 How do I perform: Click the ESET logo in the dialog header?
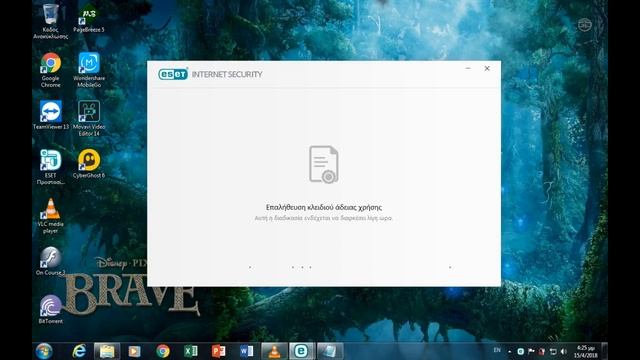tap(173, 74)
